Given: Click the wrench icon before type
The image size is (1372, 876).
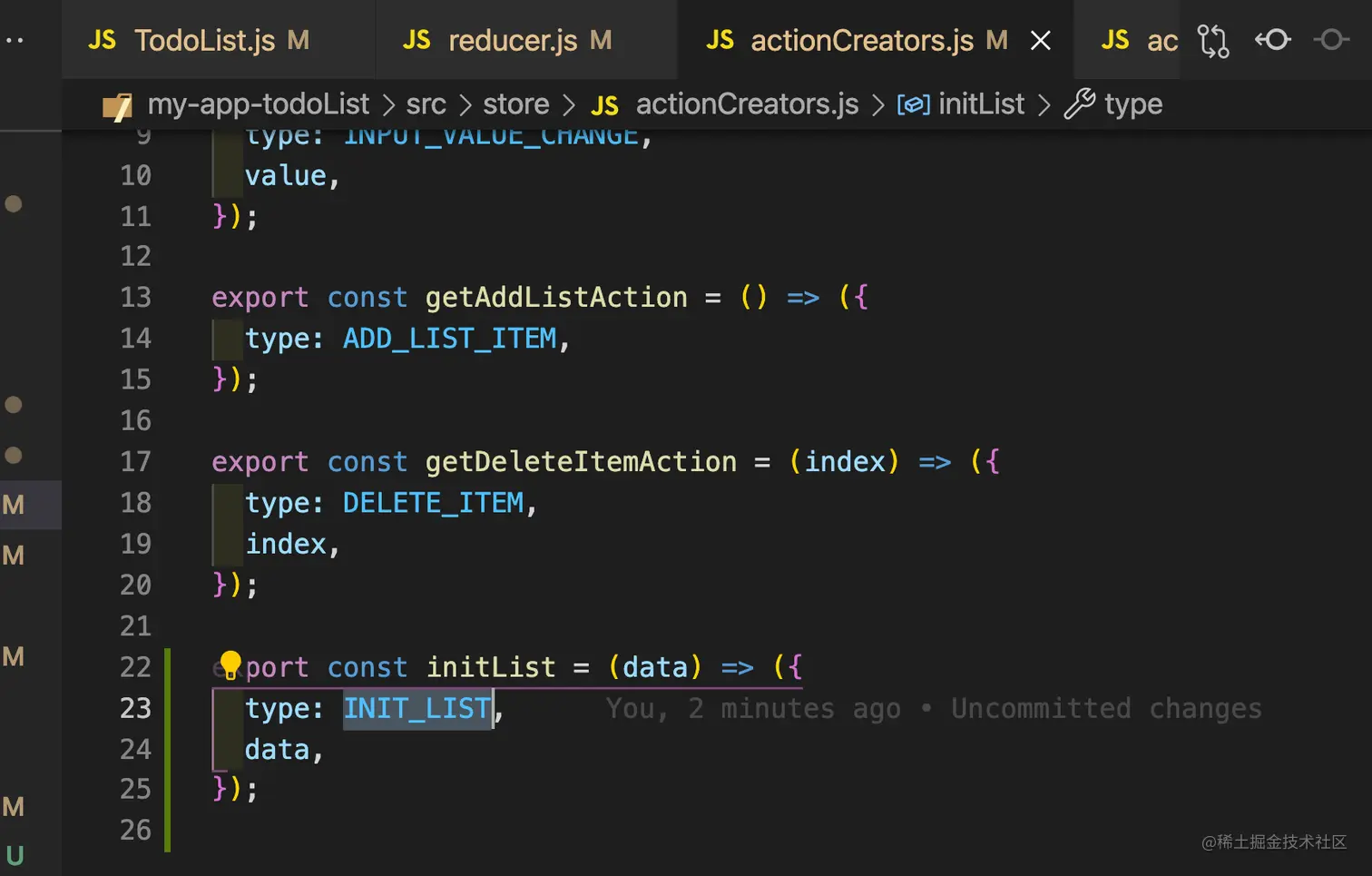Looking at the screenshot, I should tap(1079, 104).
